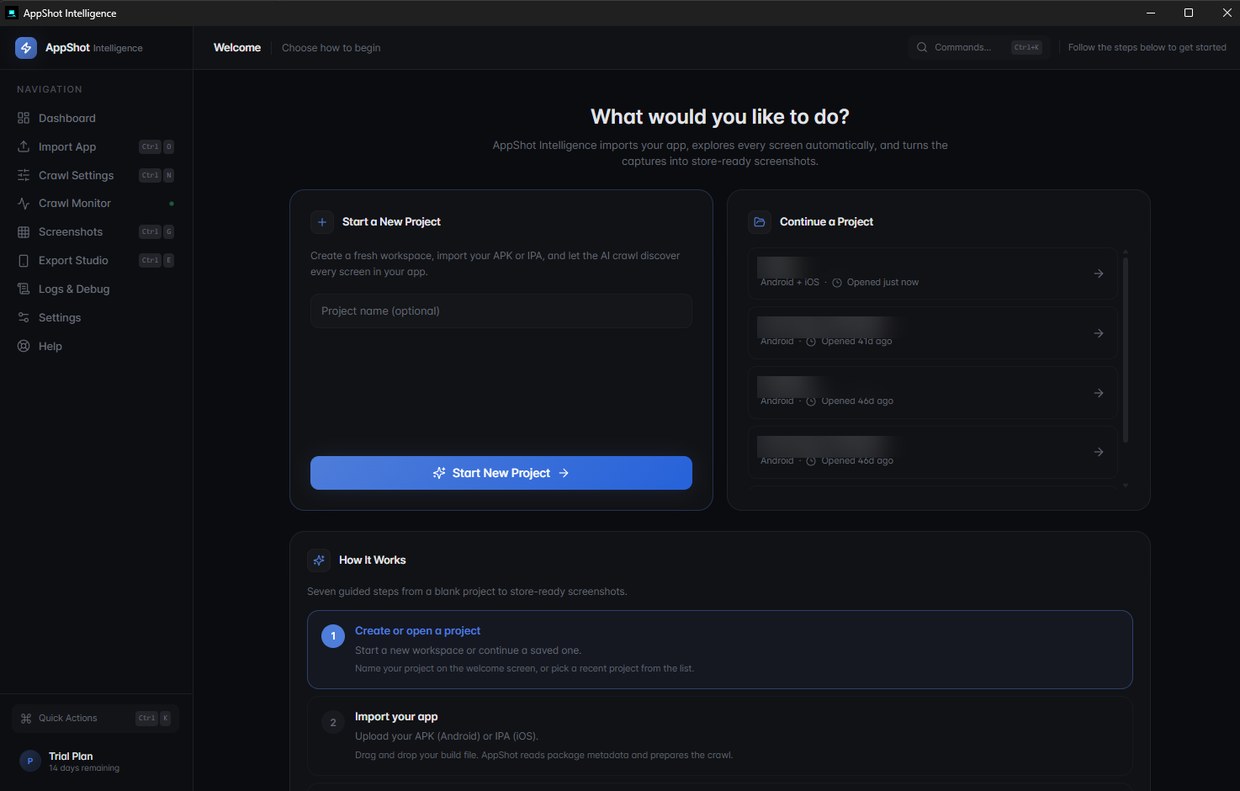1240x791 pixels.
Task: Click the Start New Project button
Action: [x=501, y=473]
